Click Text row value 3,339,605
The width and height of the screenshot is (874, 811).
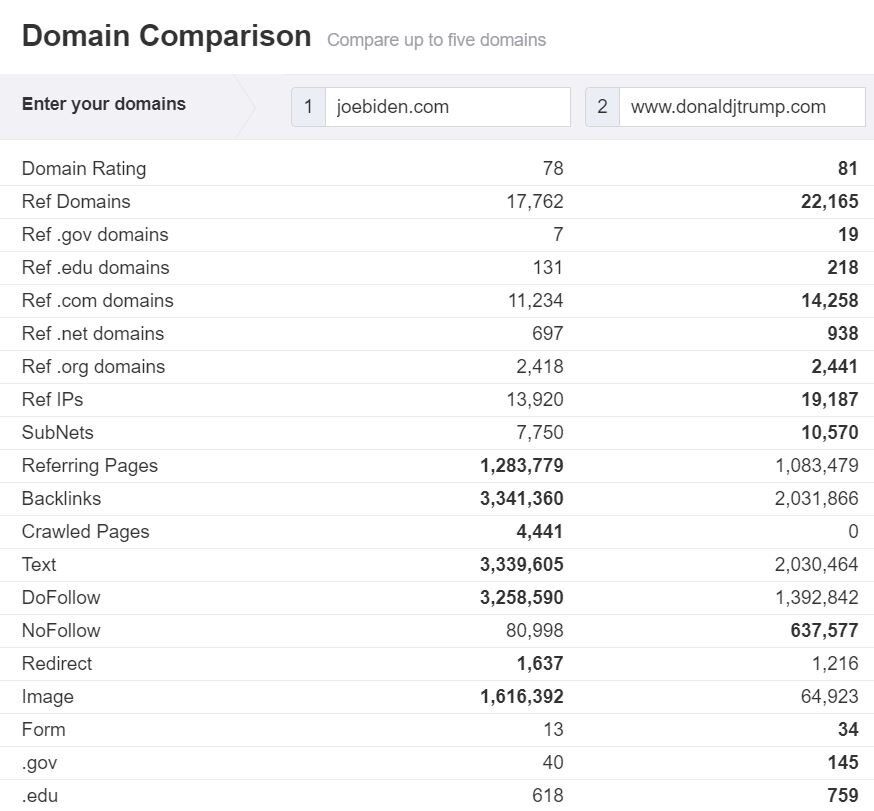522,565
